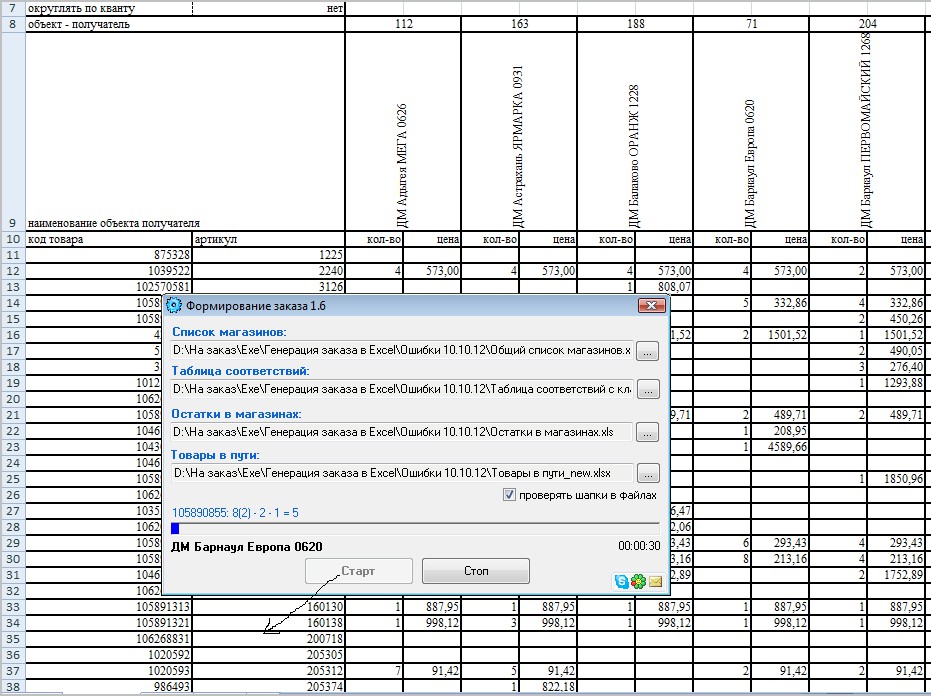The height and width of the screenshot is (696, 931).
Task: Click price cell '1293,88'
Action: (896, 383)
